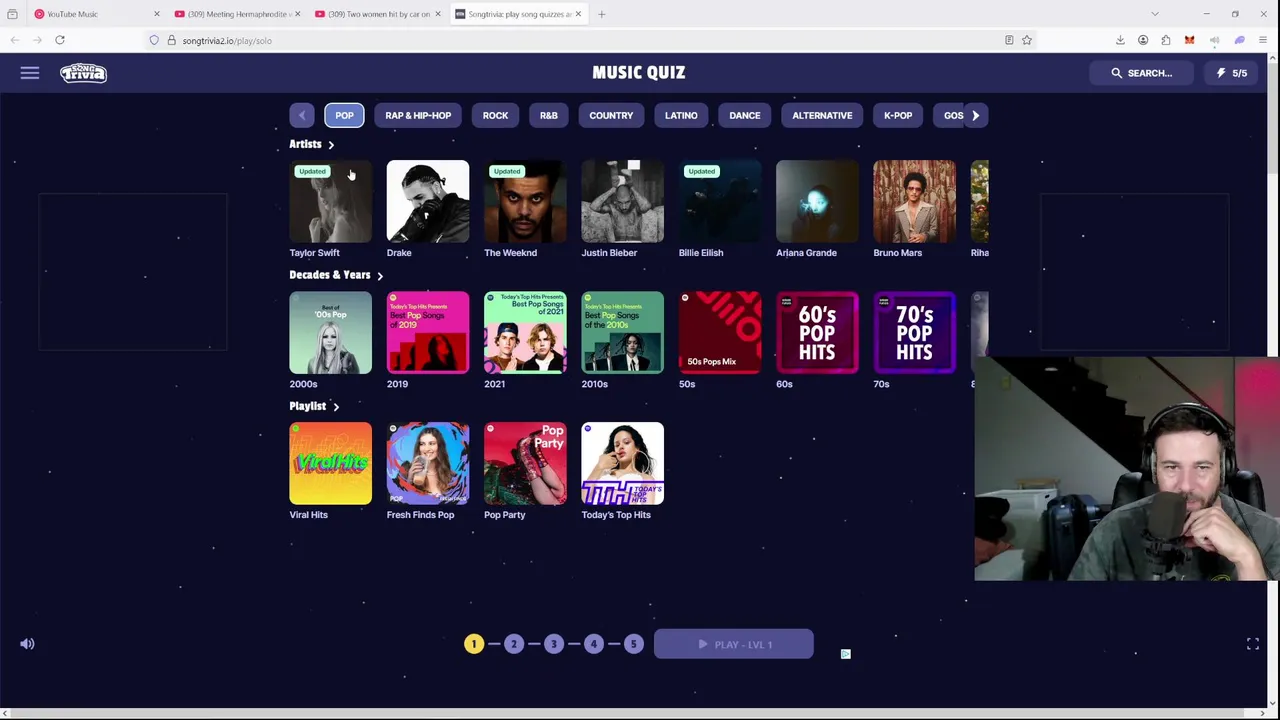Open browser downloads panel
Viewport: 1280px width, 720px height.
(1120, 40)
